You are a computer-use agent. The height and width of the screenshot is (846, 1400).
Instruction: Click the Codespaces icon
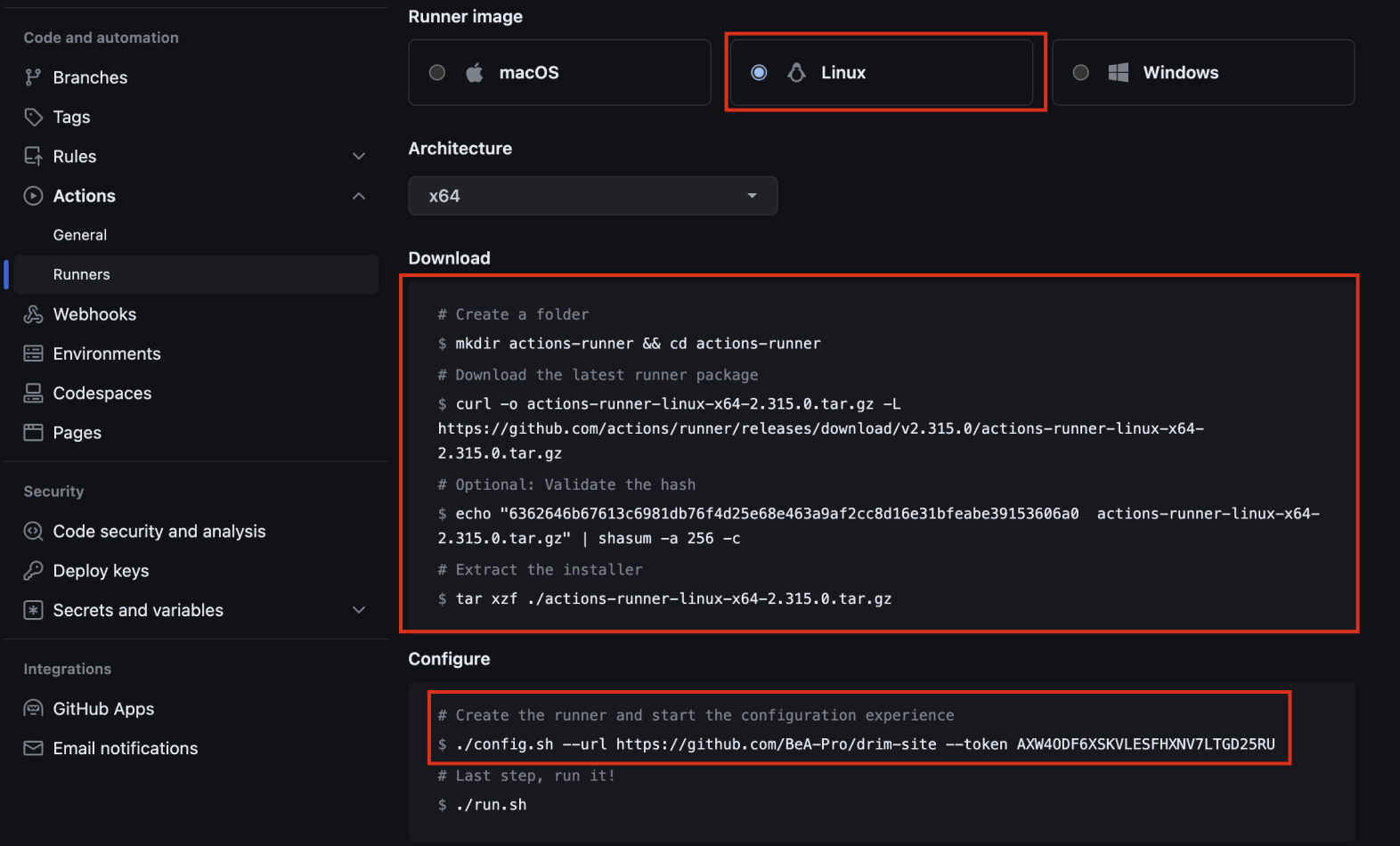coord(33,393)
